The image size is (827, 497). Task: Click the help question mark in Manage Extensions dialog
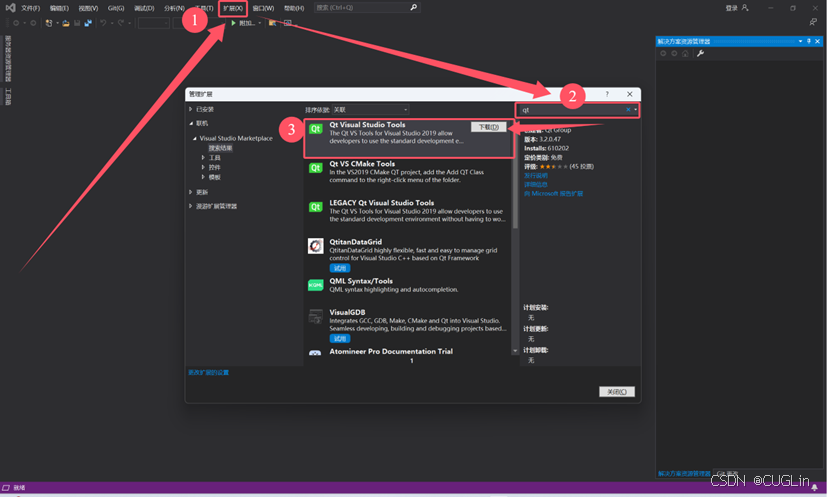tap(607, 94)
